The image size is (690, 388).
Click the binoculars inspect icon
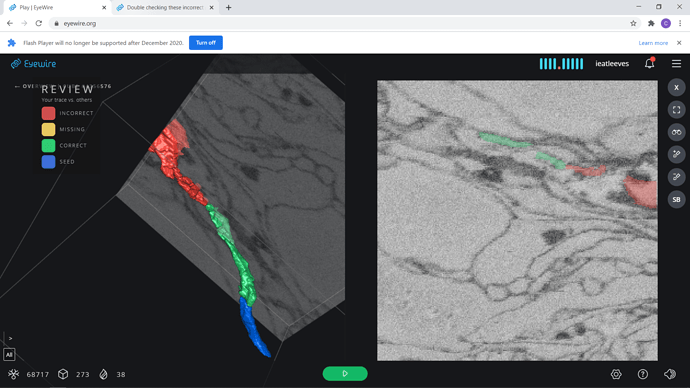[x=676, y=132]
